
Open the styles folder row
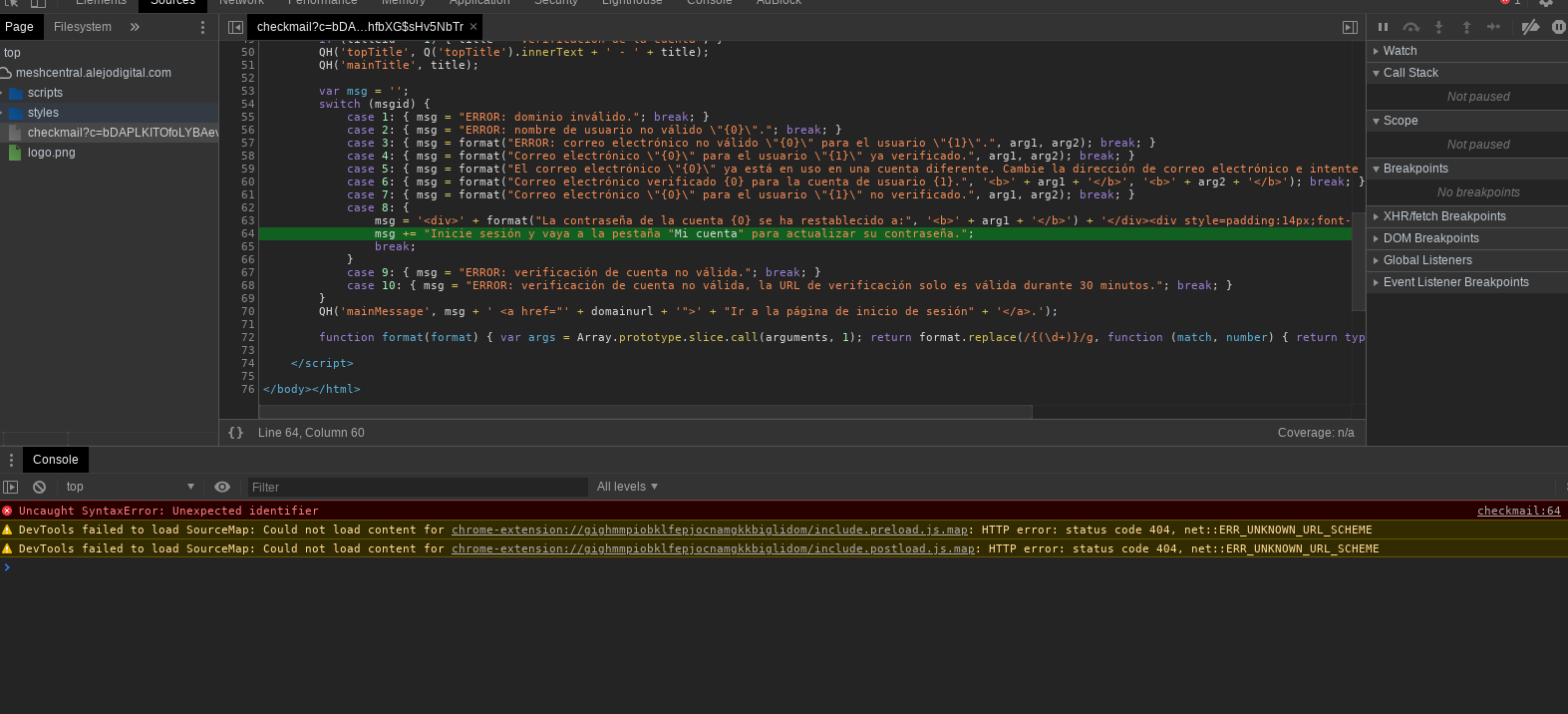tap(110, 113)
